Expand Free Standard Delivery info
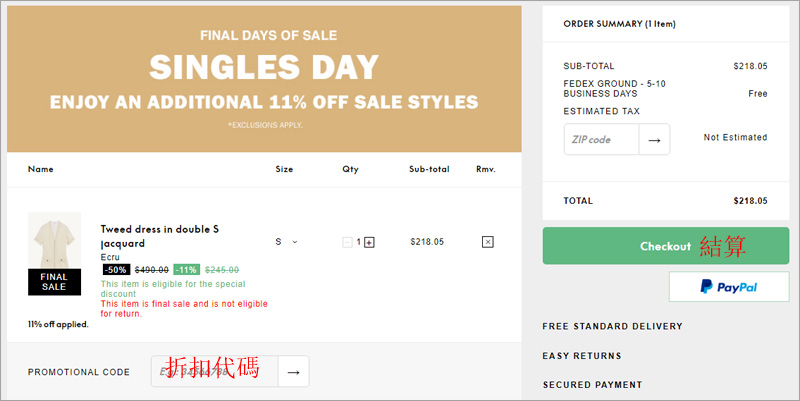 (612, 326)
